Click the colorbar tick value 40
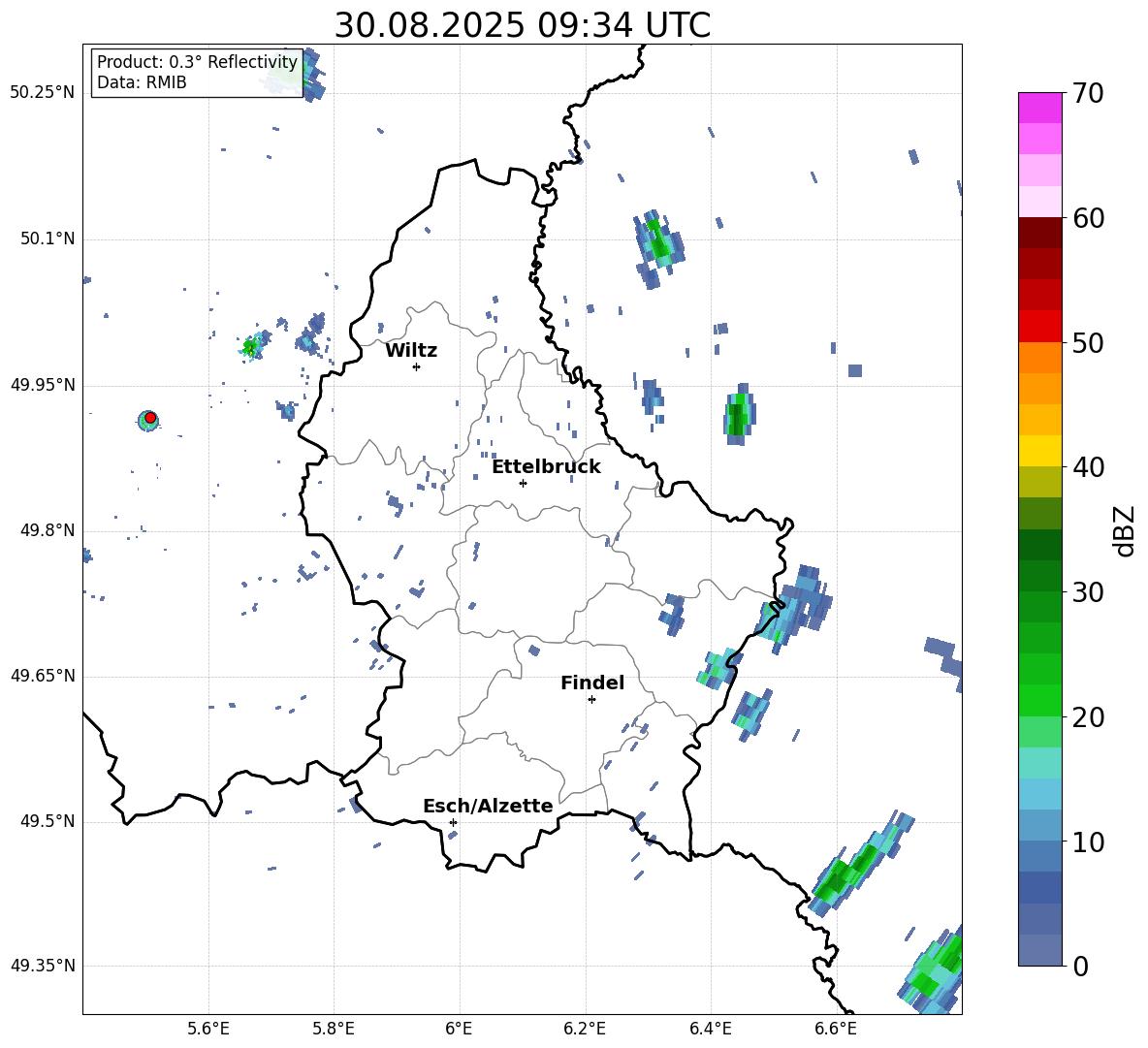Image resolution: width=1148 pixels, height=1048 pixels. (x=1088, y=467)
